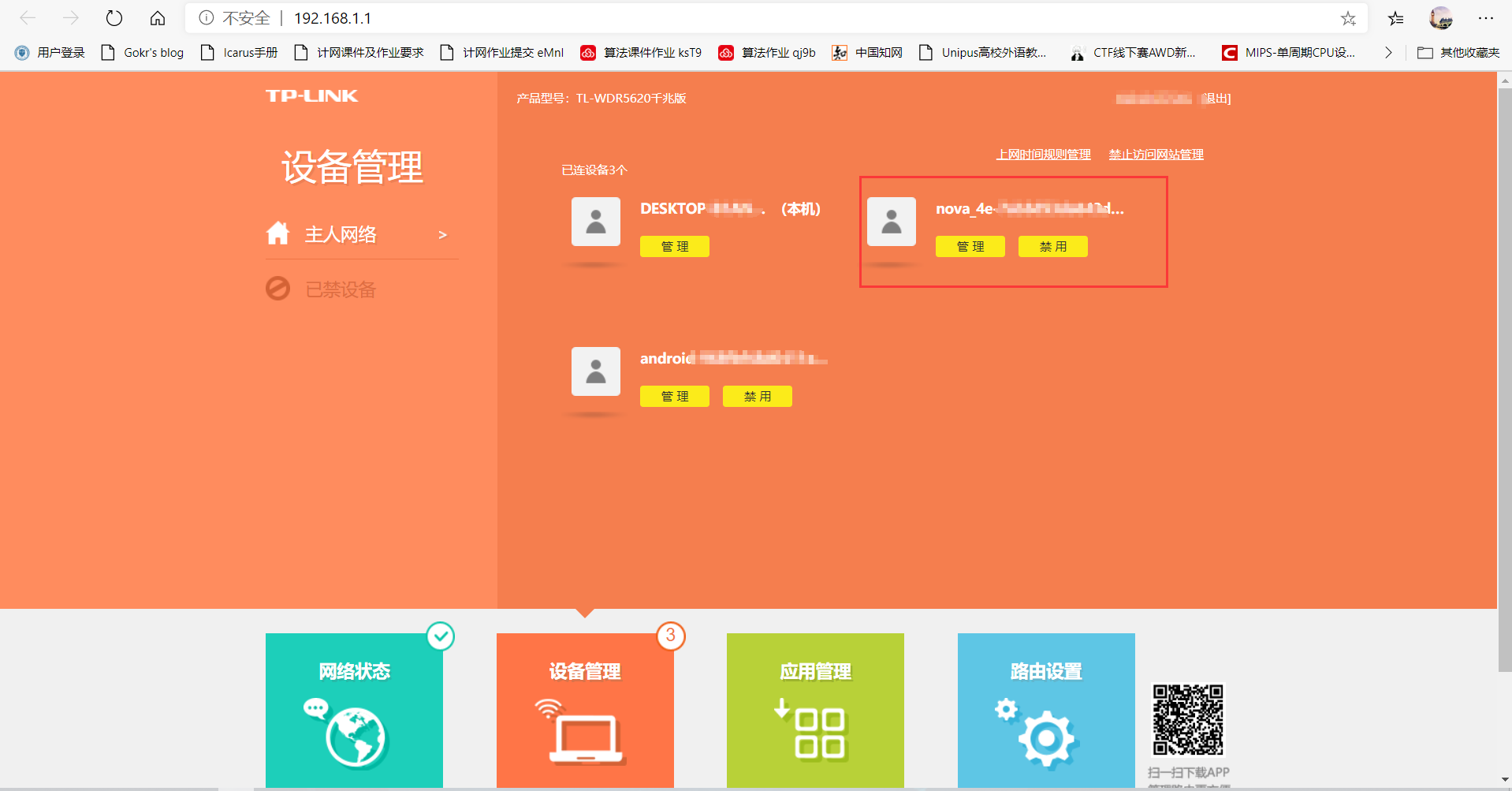Open the 应用管理 panel
Viewport: 1512px width, 791px height.
(814, 708)
